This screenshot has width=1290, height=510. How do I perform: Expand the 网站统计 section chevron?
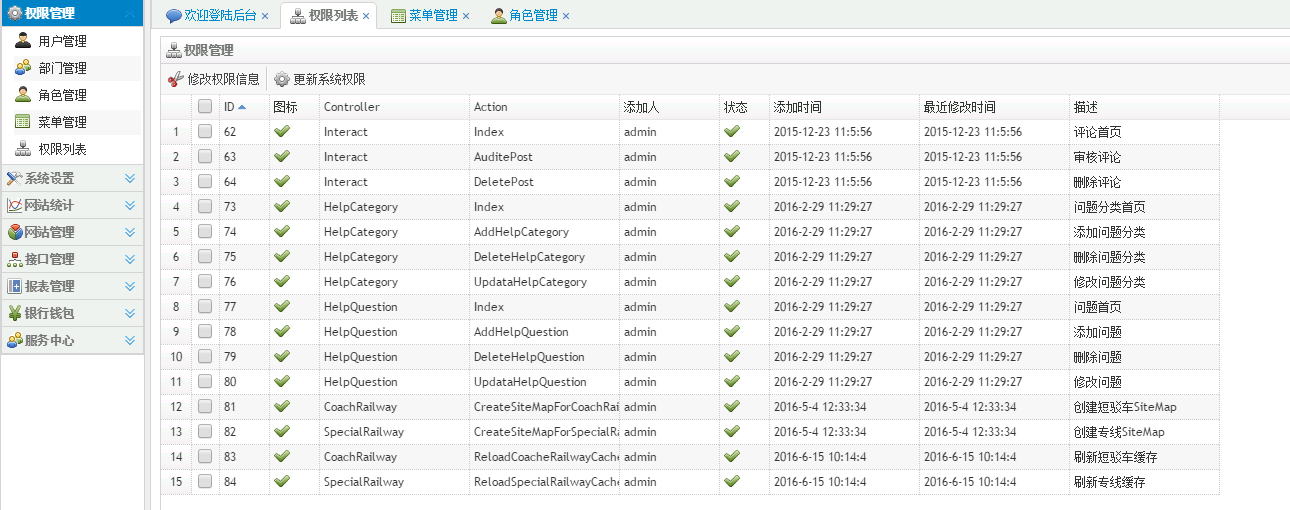pyautogui.click(x=130, y=205)
